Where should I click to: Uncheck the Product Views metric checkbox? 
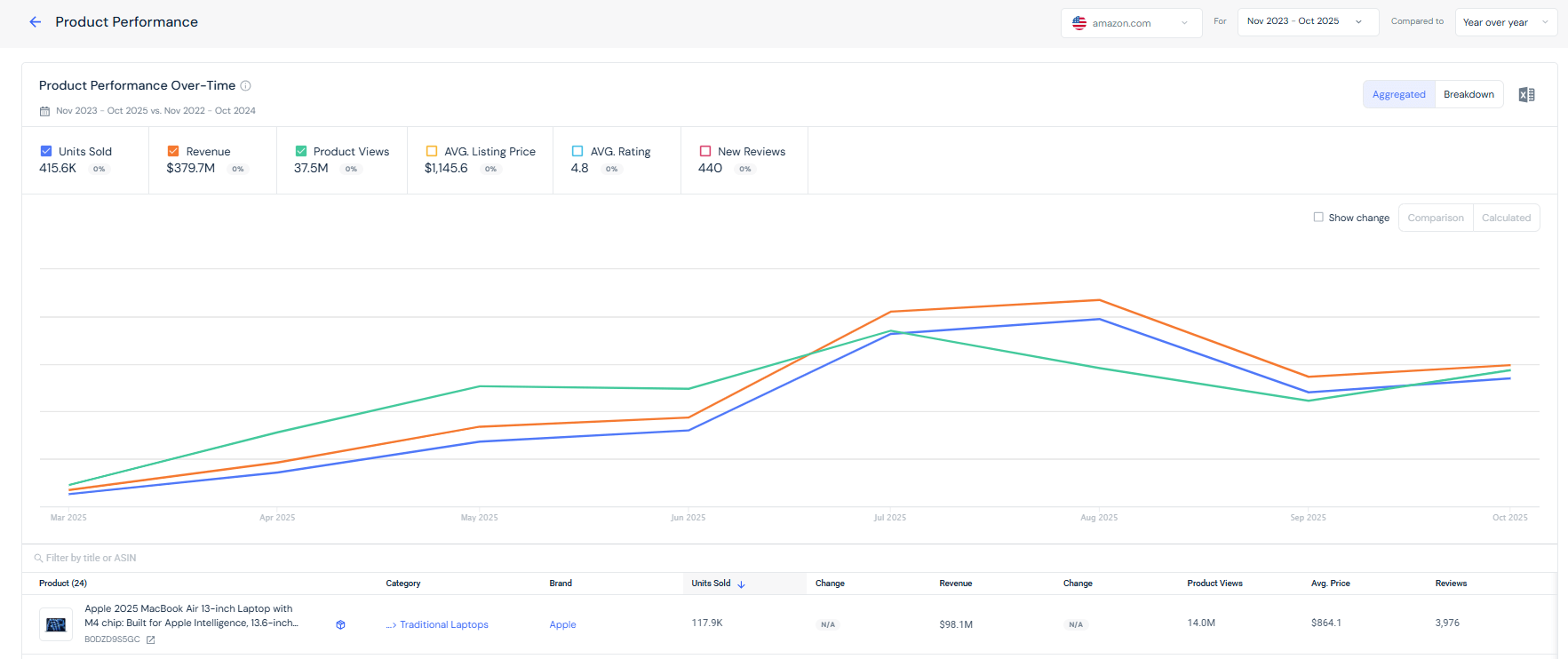click(301, 151)
